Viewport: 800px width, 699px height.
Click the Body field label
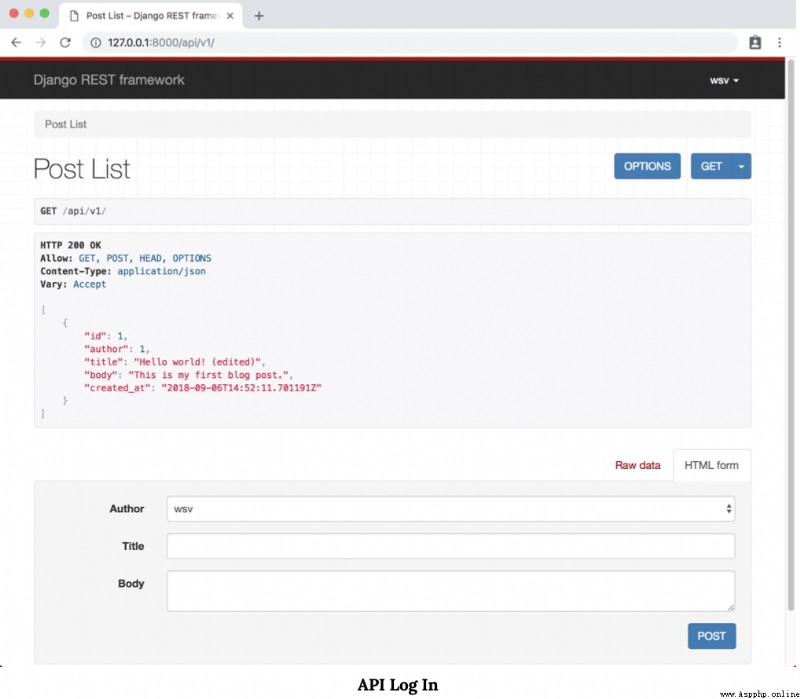[x=131, y=584]
